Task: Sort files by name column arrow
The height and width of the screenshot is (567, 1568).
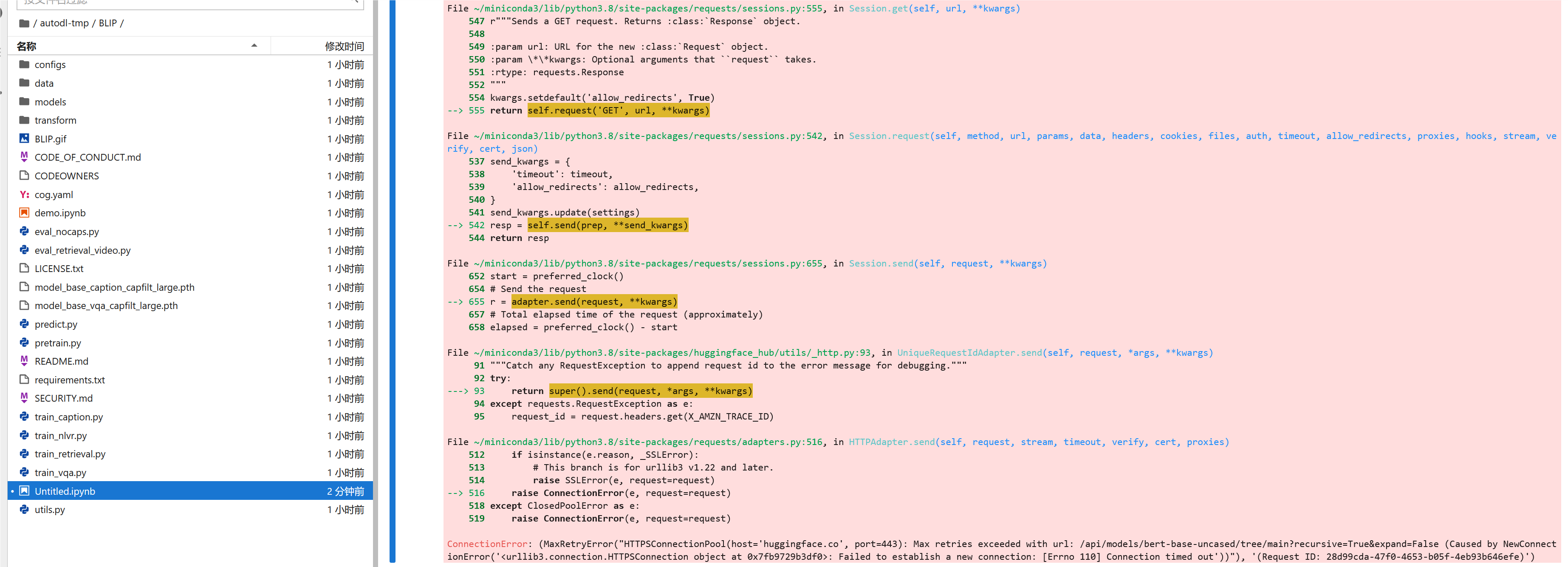Action: (254, 45)
